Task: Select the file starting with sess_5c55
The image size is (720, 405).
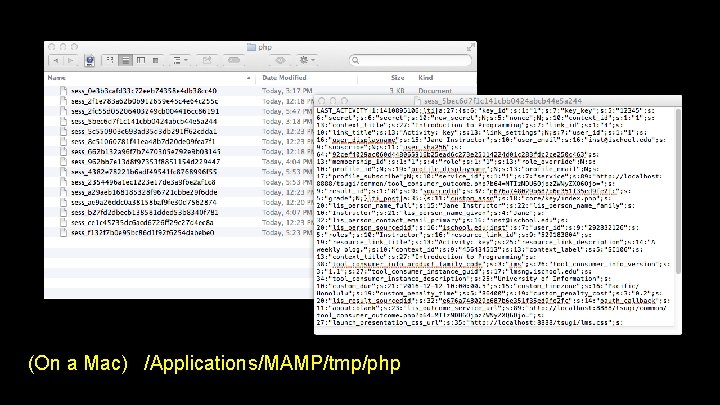Action: pyautogui.click(x=144, y=131)
